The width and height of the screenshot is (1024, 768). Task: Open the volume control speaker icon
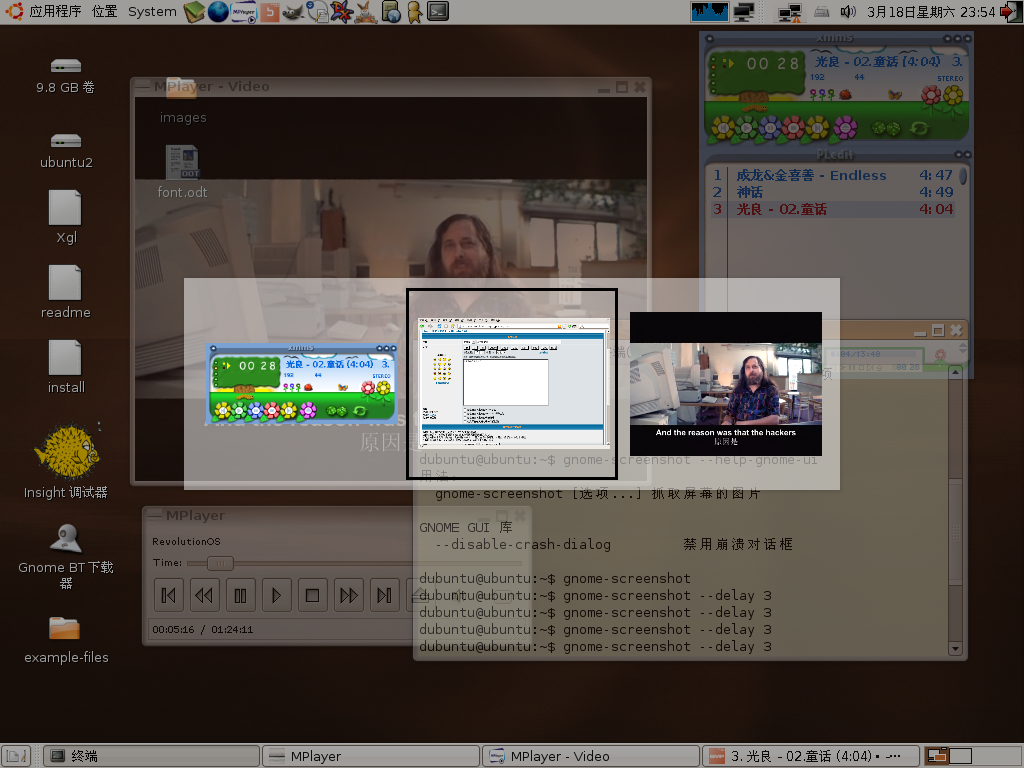pyautogui.click(x=848, y=11)
